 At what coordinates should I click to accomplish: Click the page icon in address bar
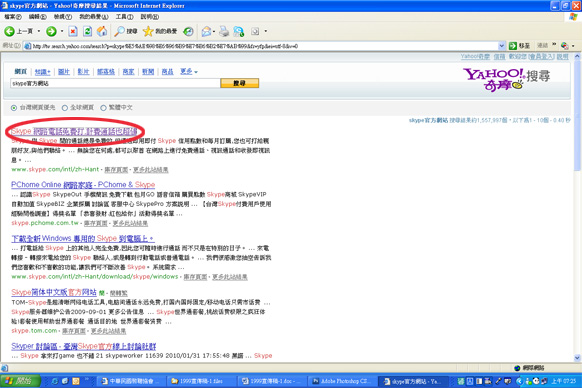coord(27,46)
